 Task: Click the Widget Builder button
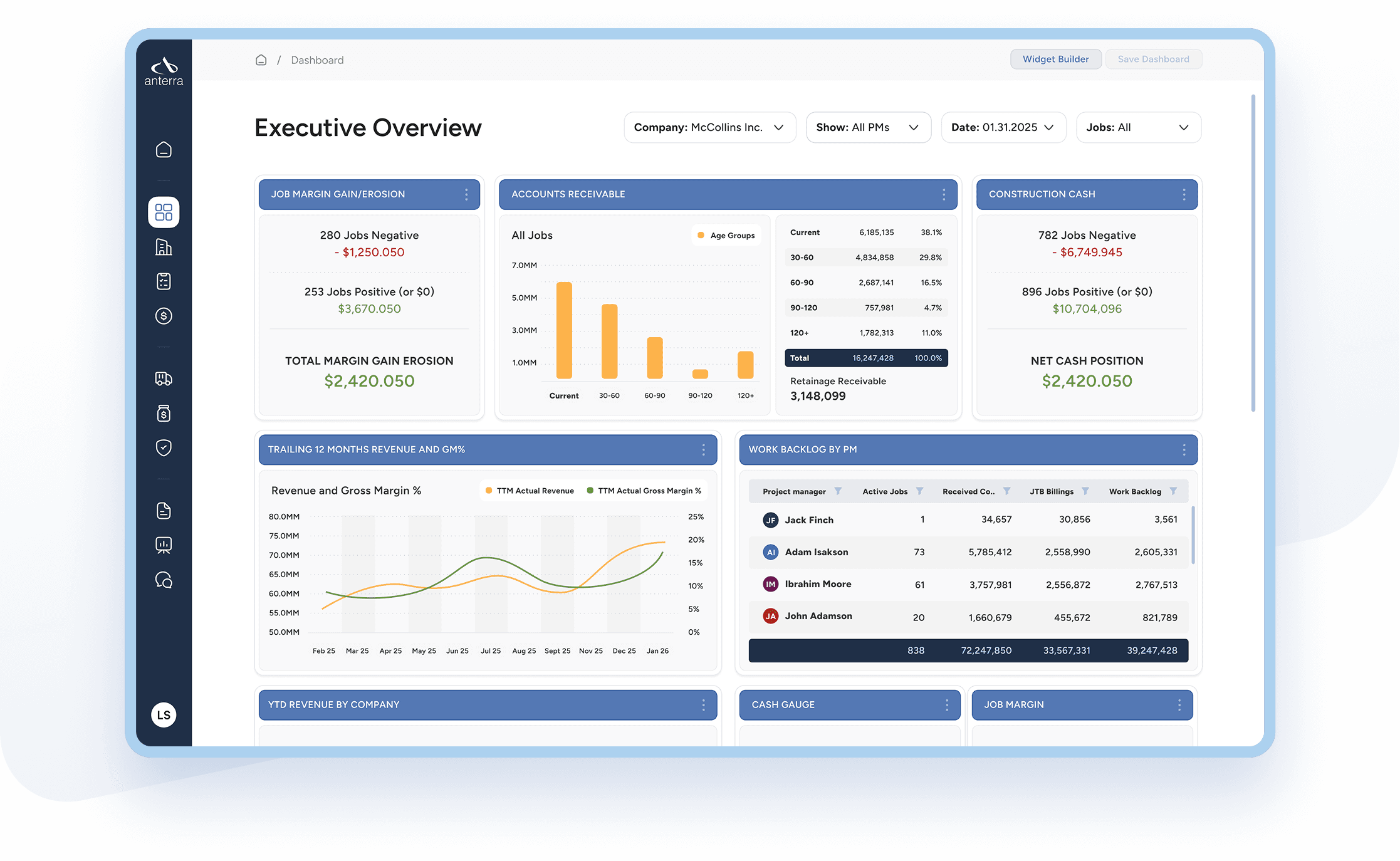pos(1055,59)
